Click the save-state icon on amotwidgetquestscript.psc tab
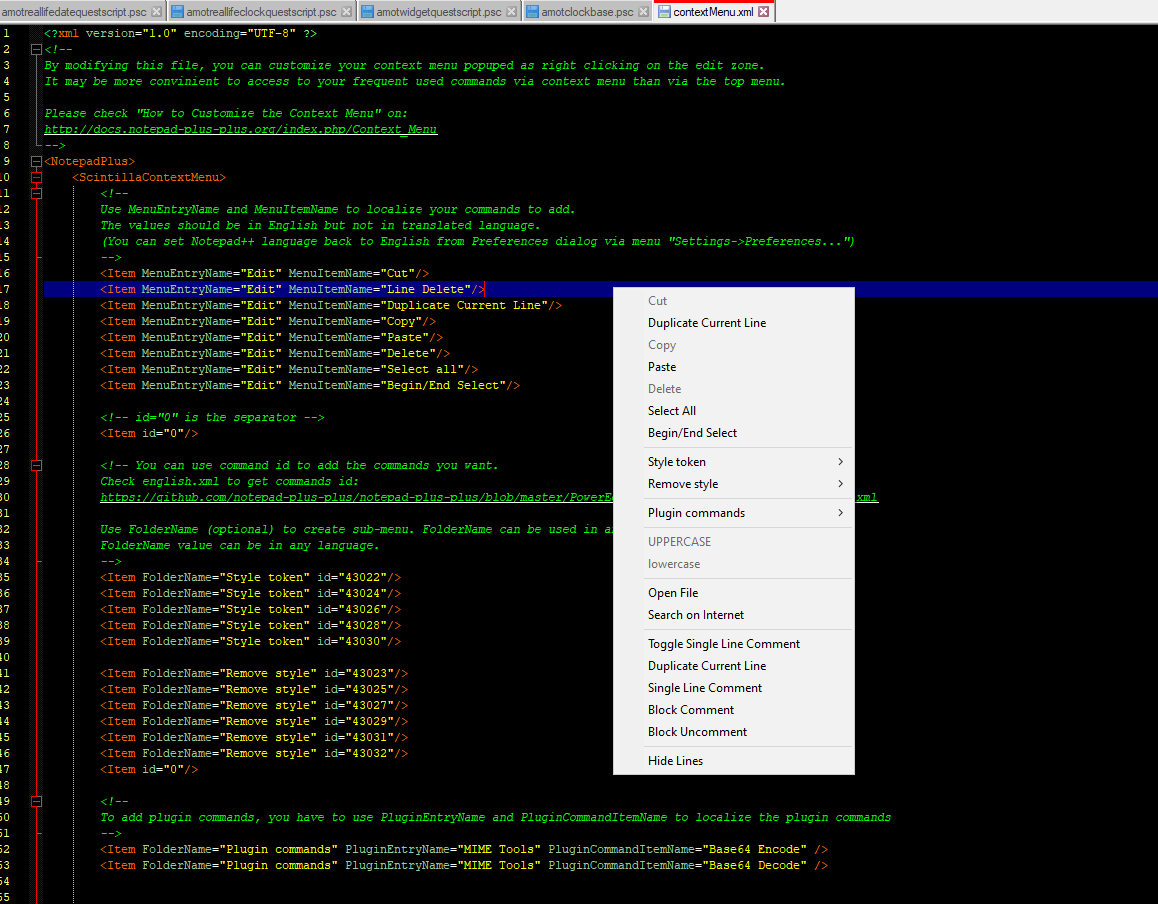This screenshot has width=1158, height=904. (367, 12)
